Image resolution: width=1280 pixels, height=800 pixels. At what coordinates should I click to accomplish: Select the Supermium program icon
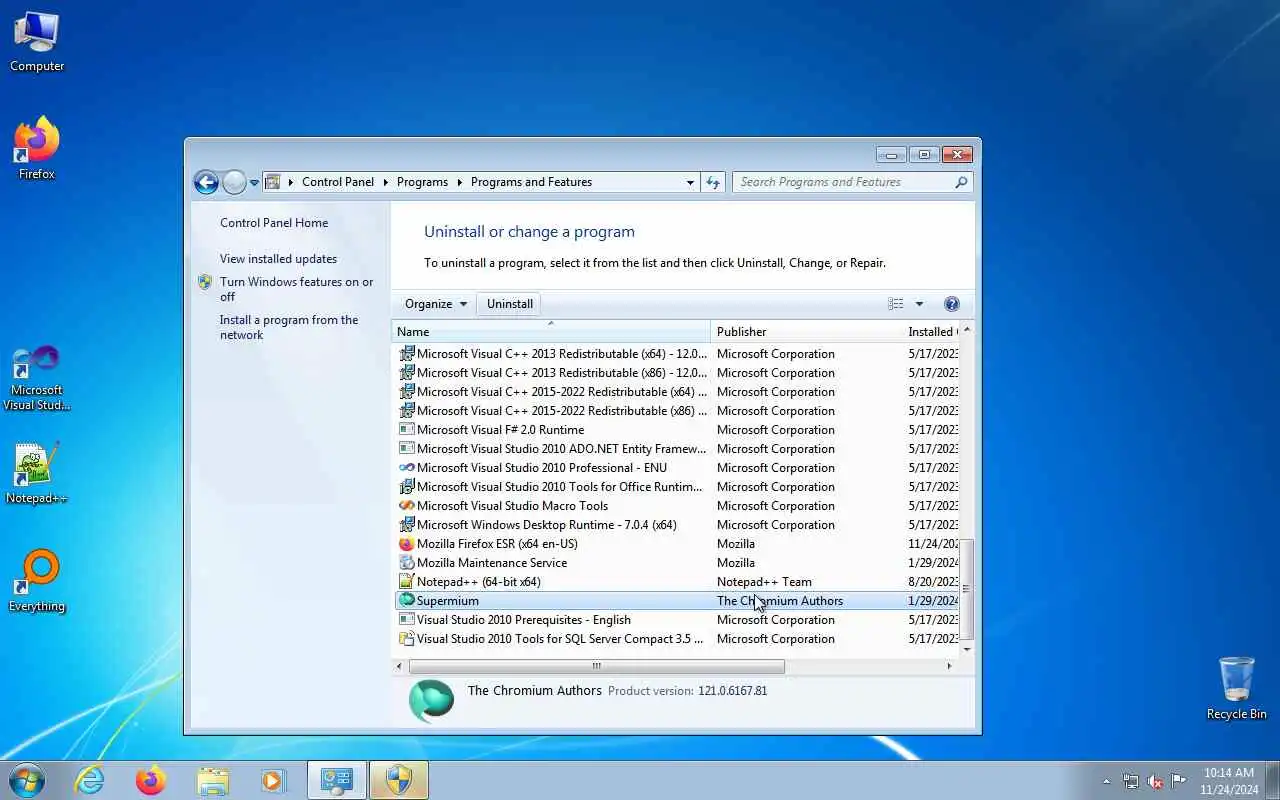[406, 601]
